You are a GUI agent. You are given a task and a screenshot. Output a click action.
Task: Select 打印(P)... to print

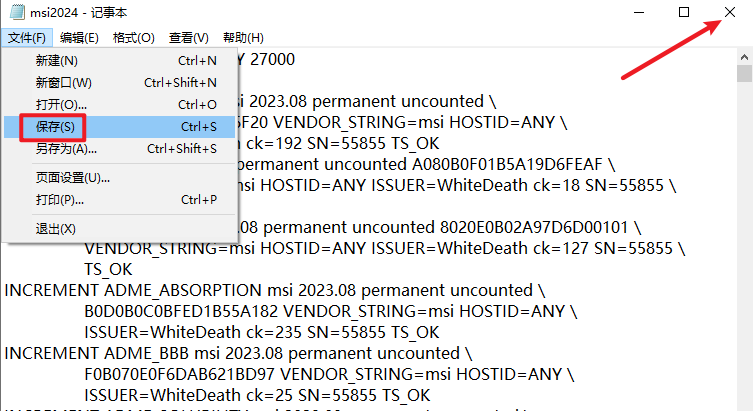point(61,200)
